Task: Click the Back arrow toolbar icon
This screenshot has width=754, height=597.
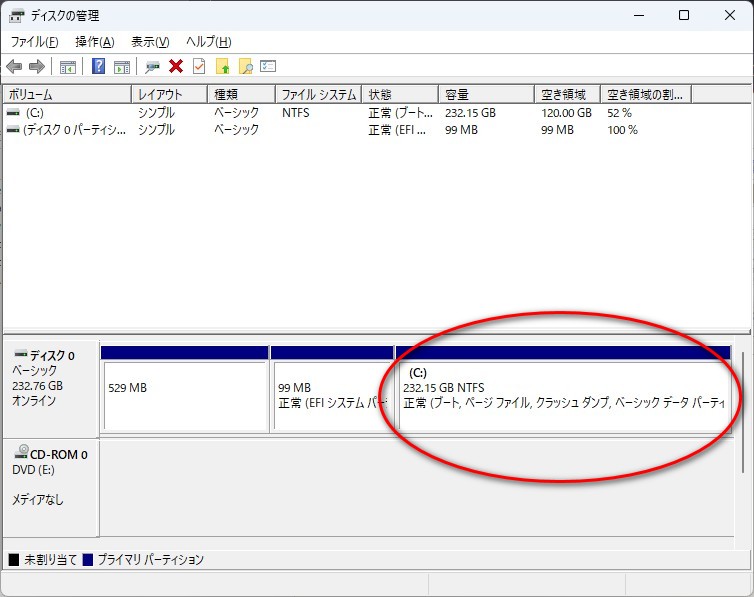Action: point(14,66)
